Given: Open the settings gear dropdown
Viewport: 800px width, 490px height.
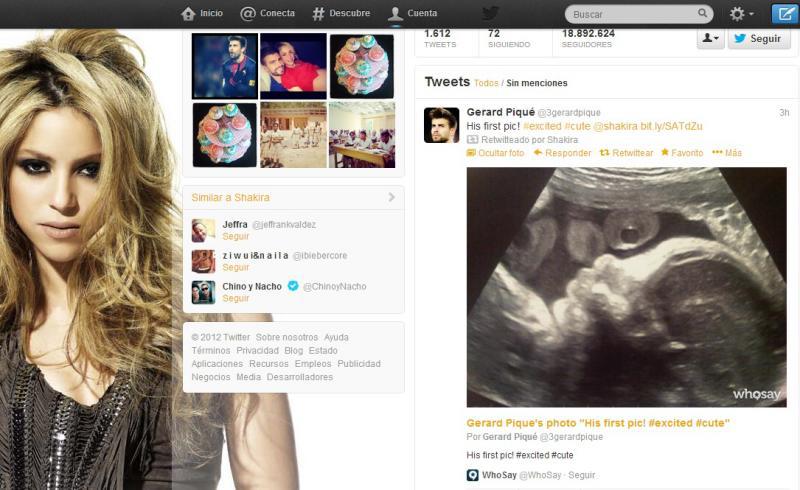Looking at the screenshot, I should tap(741, 14).
